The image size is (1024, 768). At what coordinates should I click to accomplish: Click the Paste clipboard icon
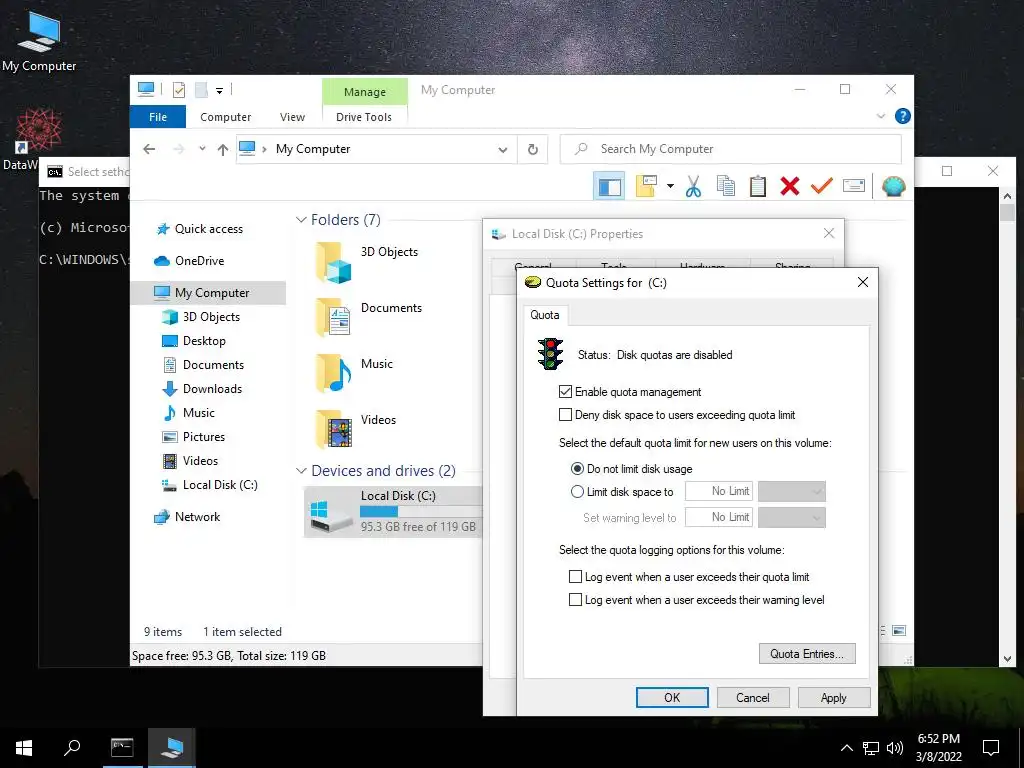[758, 186]
